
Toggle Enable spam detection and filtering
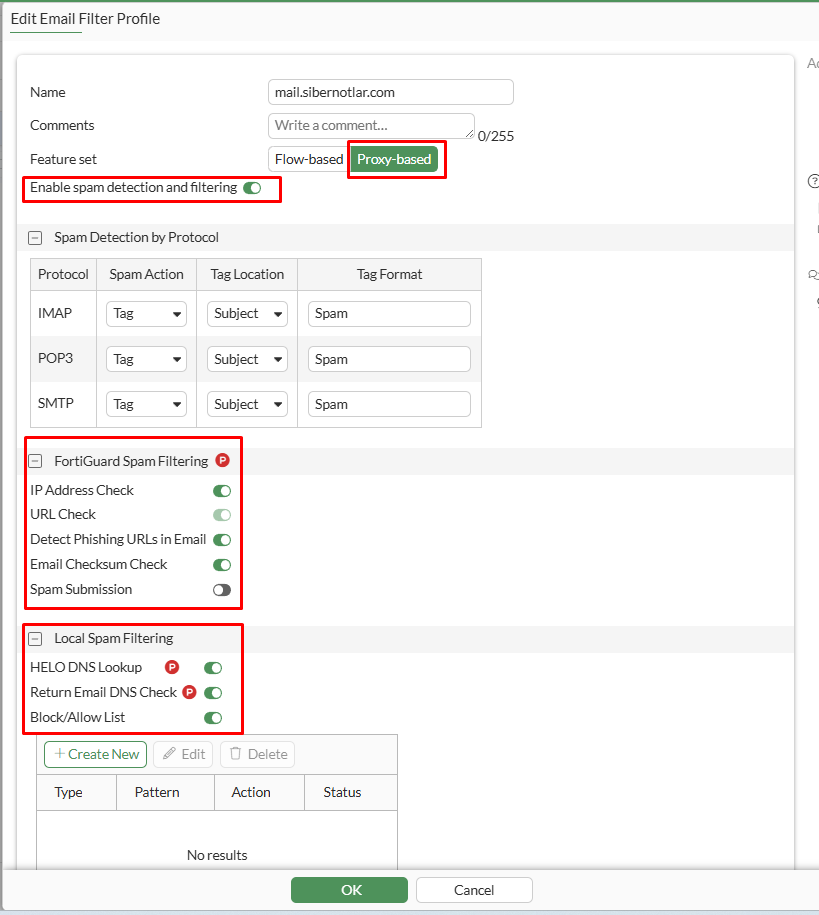pyautogui.click(x=252, y=188)
